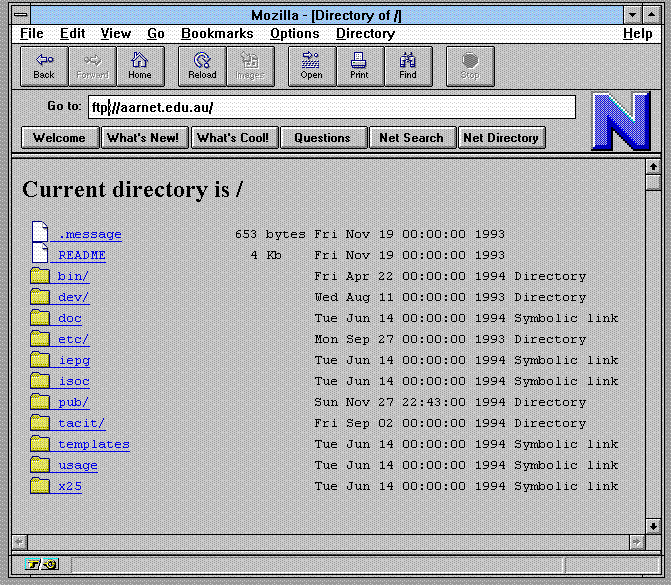Click the vertical scrollbar down arrow
The image size is (671, 585).
[653, 526]
